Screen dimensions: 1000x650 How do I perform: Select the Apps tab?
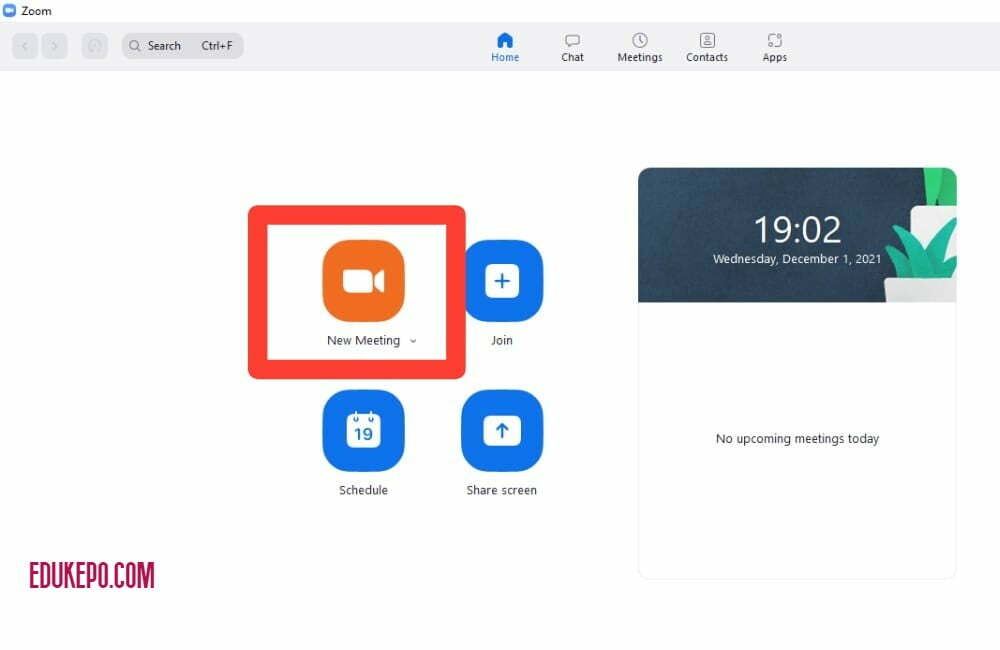tap(775, 47)
